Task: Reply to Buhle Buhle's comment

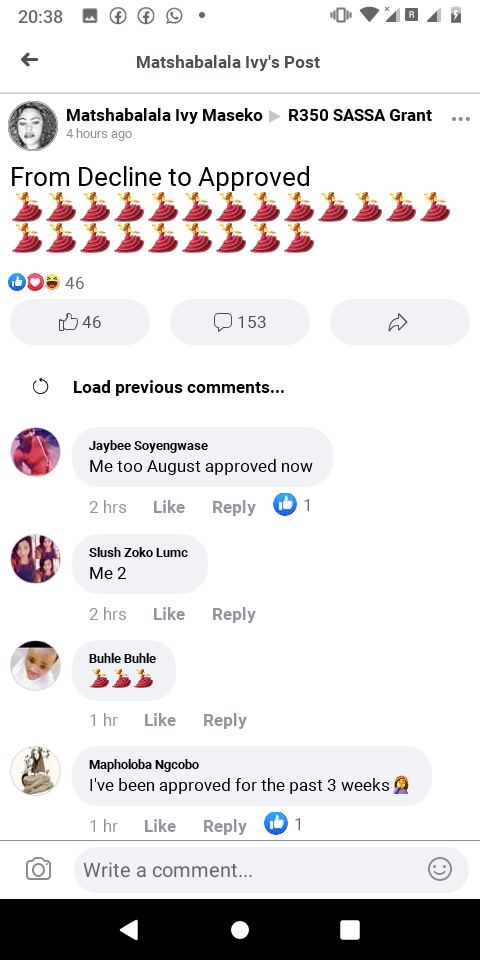Action: [x=225, y=720]
